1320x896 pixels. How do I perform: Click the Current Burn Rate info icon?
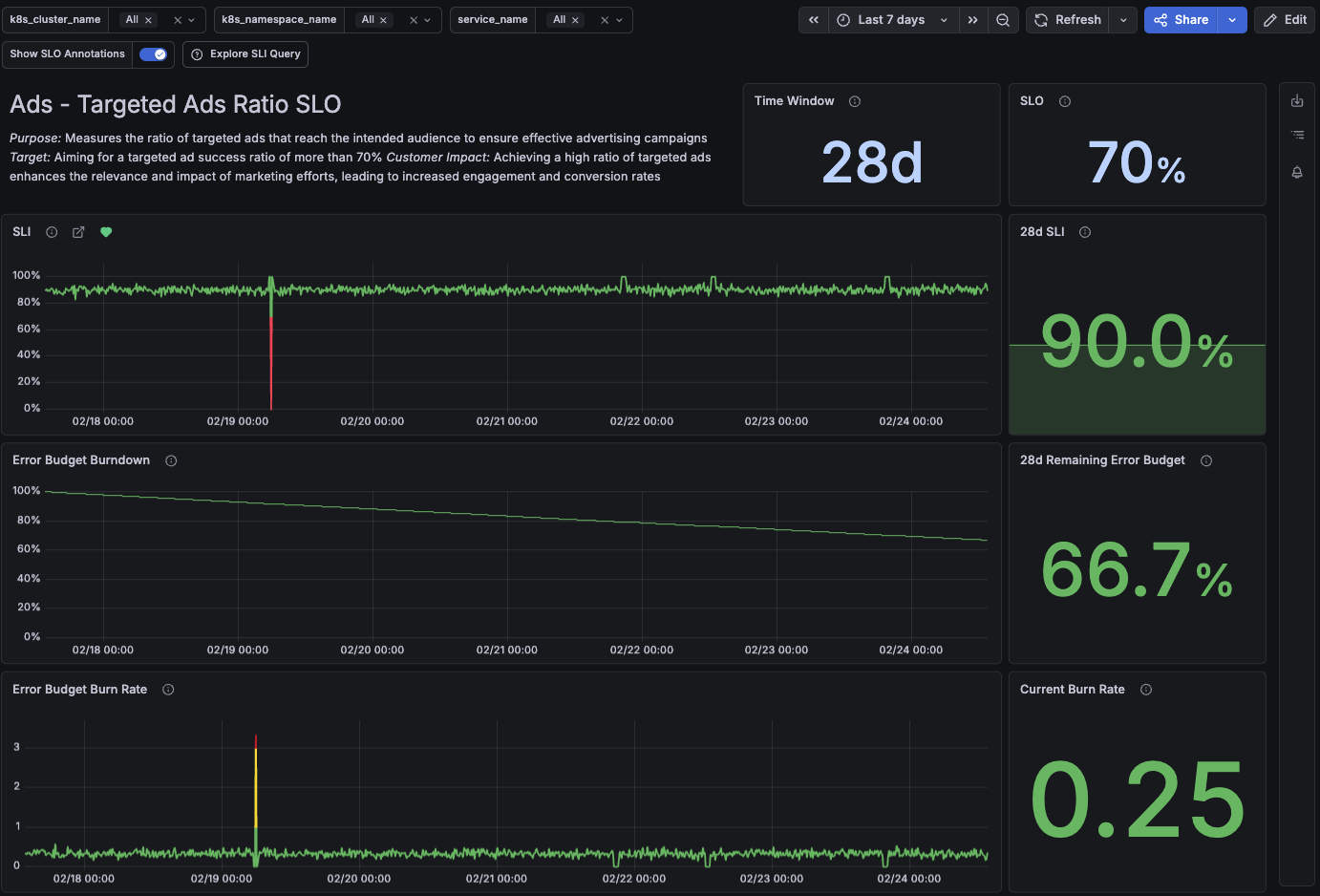click(x=1145, y=689)
